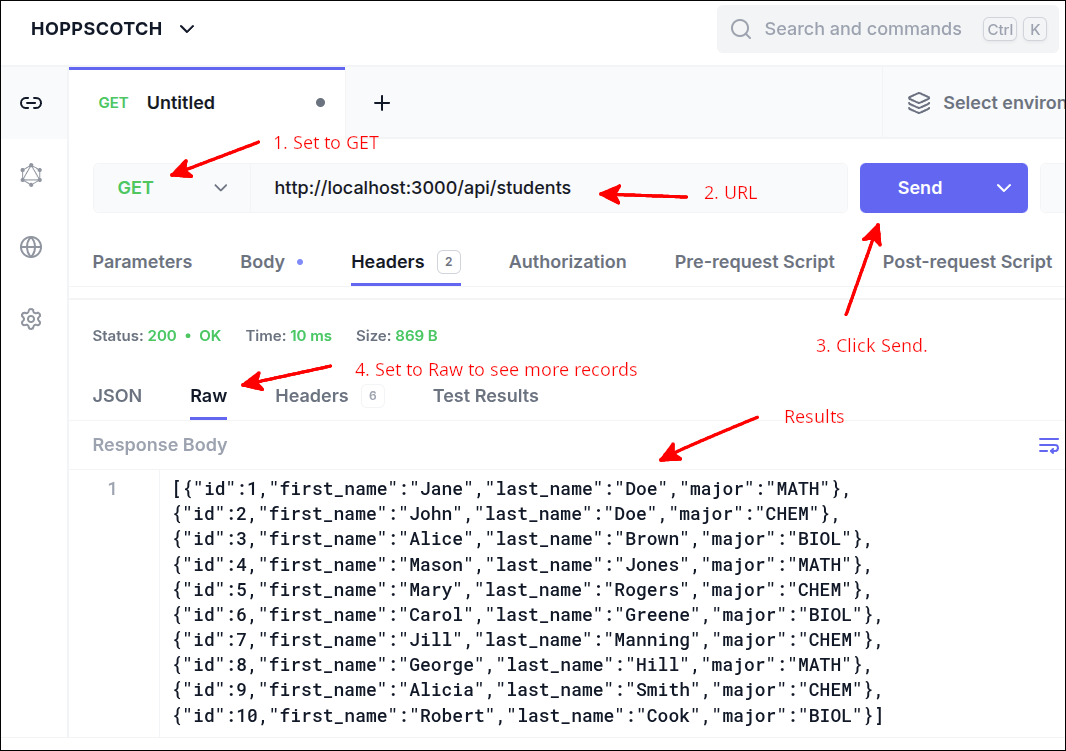
Task: Expand the HOPPSCOTCH workspace dropdown
Action: (x=186, y=29)
